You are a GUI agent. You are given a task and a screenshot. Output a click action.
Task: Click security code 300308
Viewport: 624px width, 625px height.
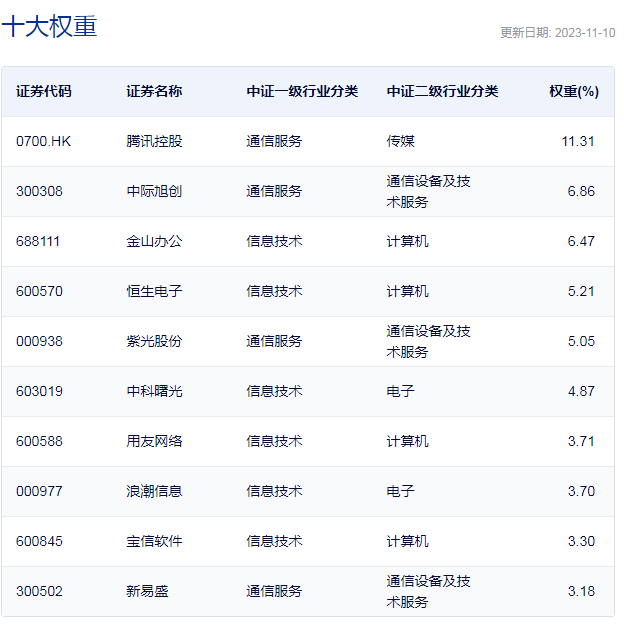pos(39,191)
